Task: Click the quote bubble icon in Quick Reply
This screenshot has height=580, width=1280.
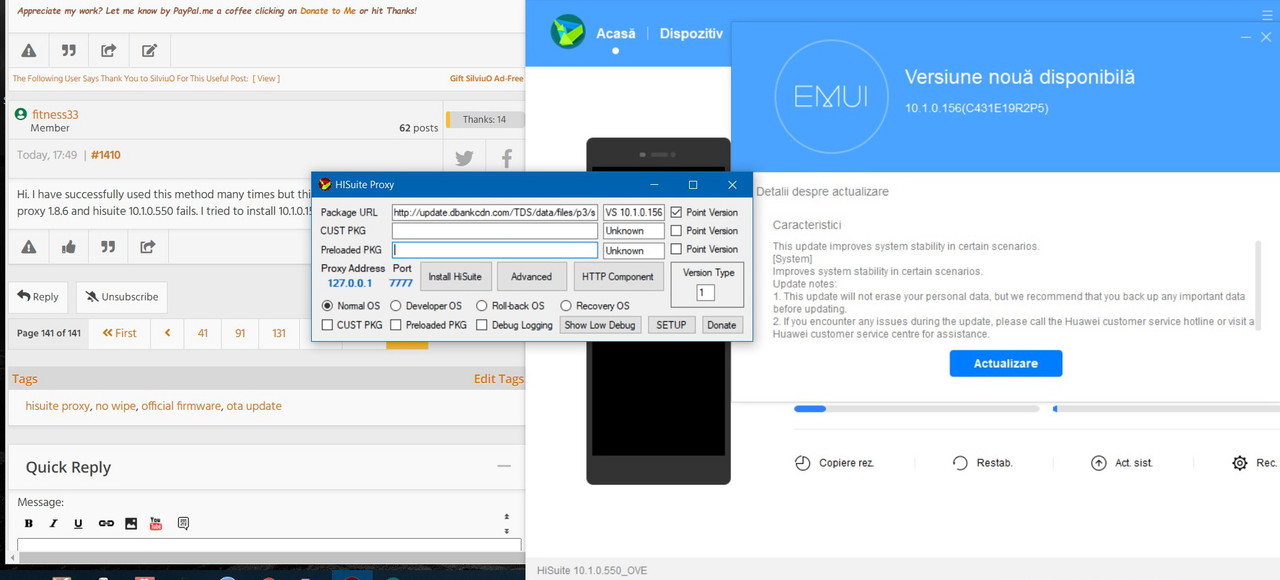Action: (x=183, y=523)
